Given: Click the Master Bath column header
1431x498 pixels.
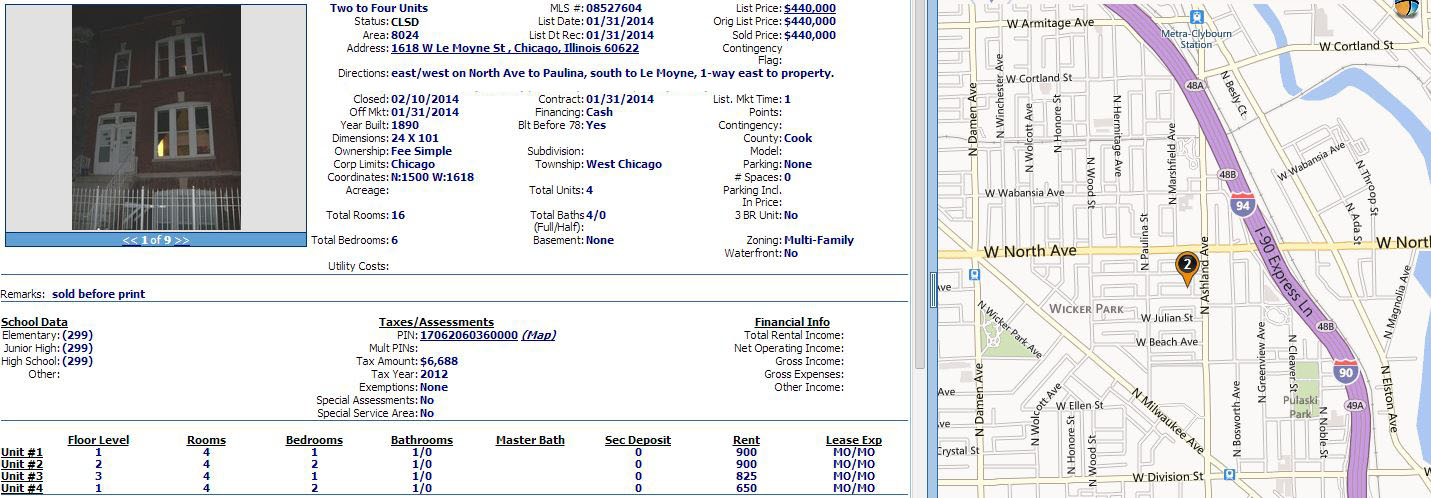Looking at the screenshot, I should 530,440.
